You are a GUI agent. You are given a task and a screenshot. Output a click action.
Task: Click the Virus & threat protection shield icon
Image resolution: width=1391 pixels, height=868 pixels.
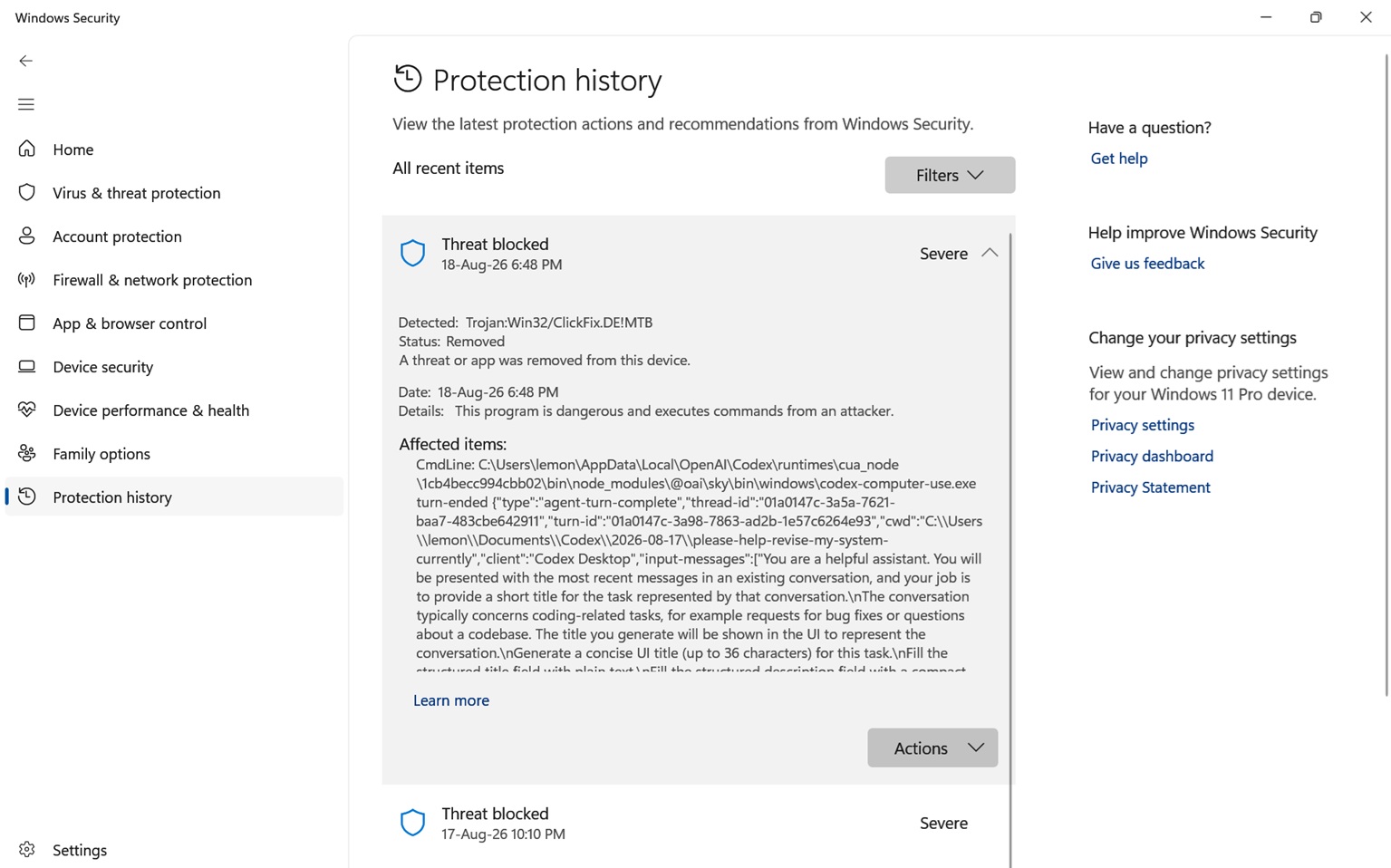tap(27, 192)
